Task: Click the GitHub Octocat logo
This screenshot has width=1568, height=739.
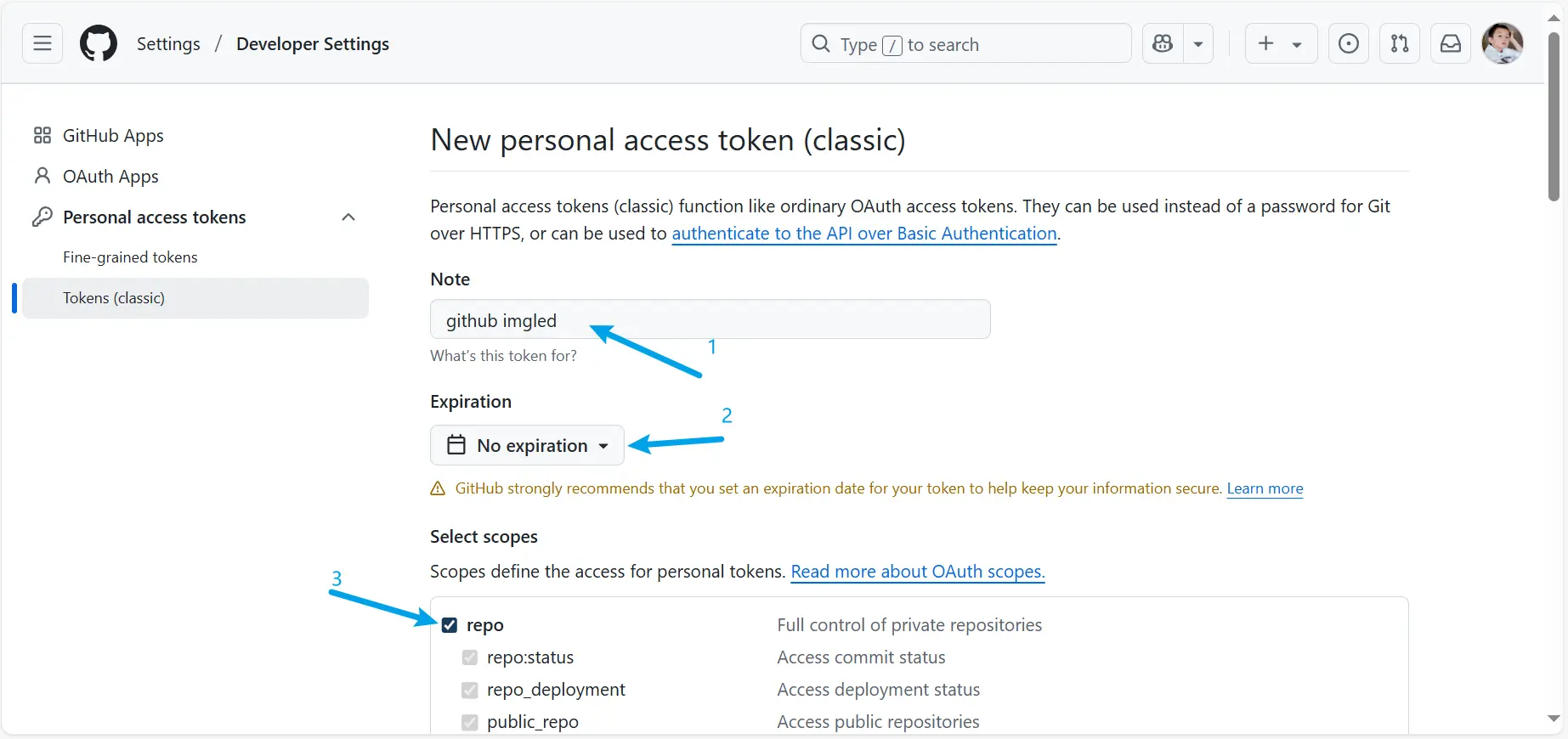Action: [x=99, y=43]
